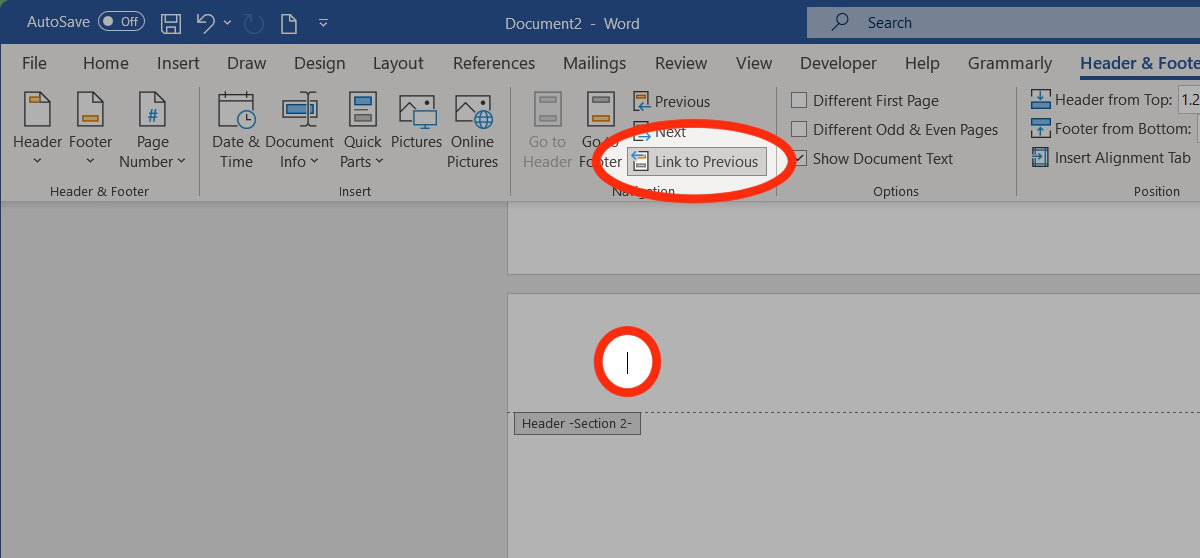Click the Link to Previous button
Screen dimensions: 1200x558
[697, 162]
